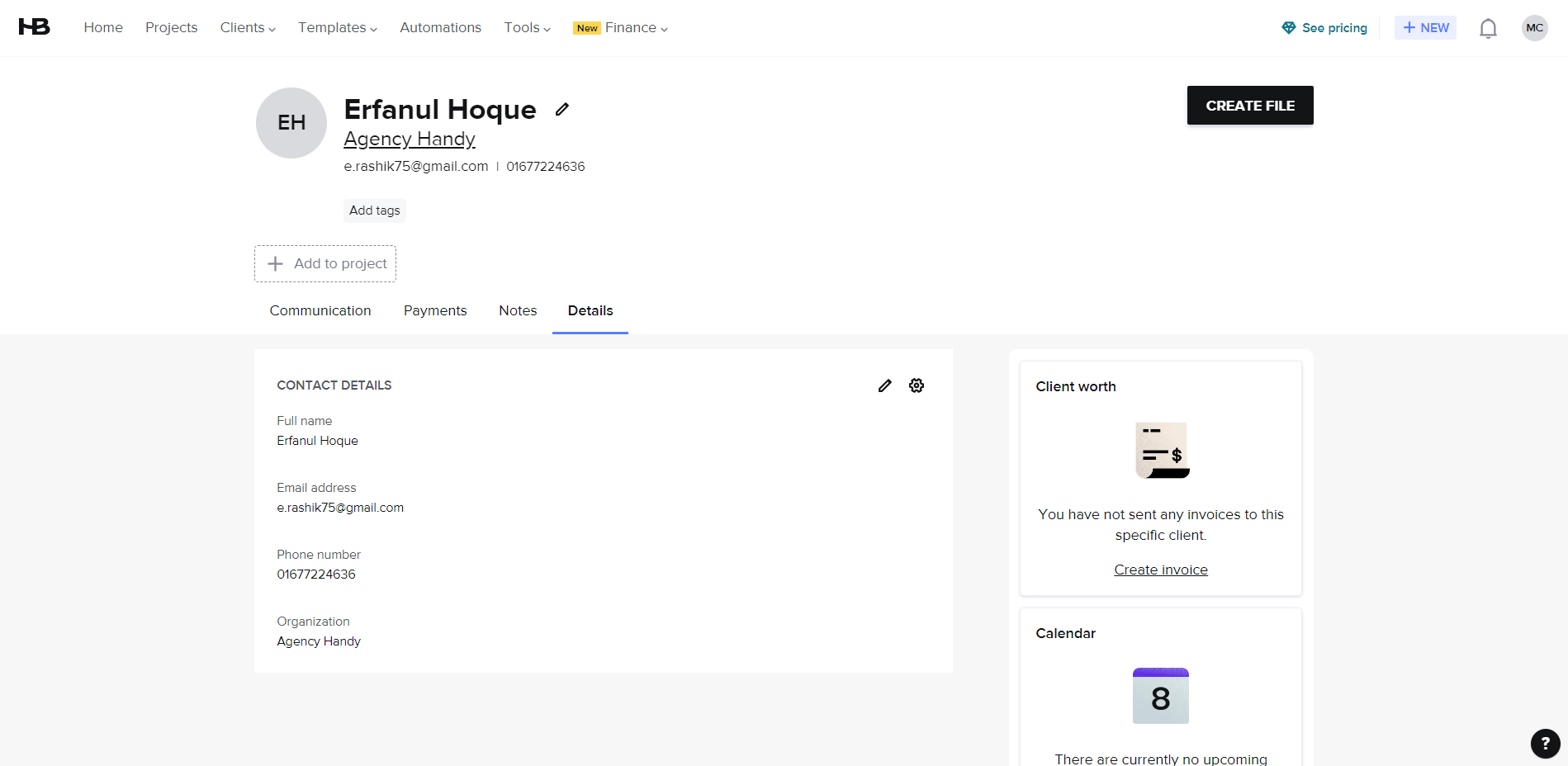The width and height of the screenshot is (1568, 766).
Task: Select the Communication tab
Action: coord(320,310)
